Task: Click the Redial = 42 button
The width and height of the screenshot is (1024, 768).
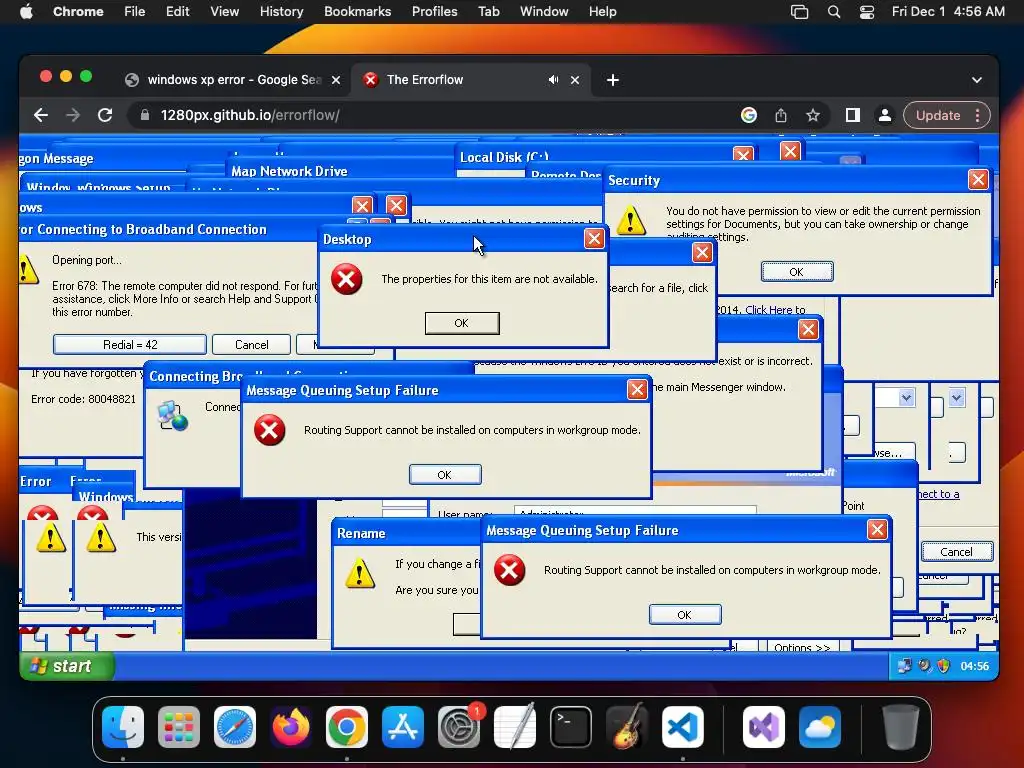Action: [x=130, y=345]
